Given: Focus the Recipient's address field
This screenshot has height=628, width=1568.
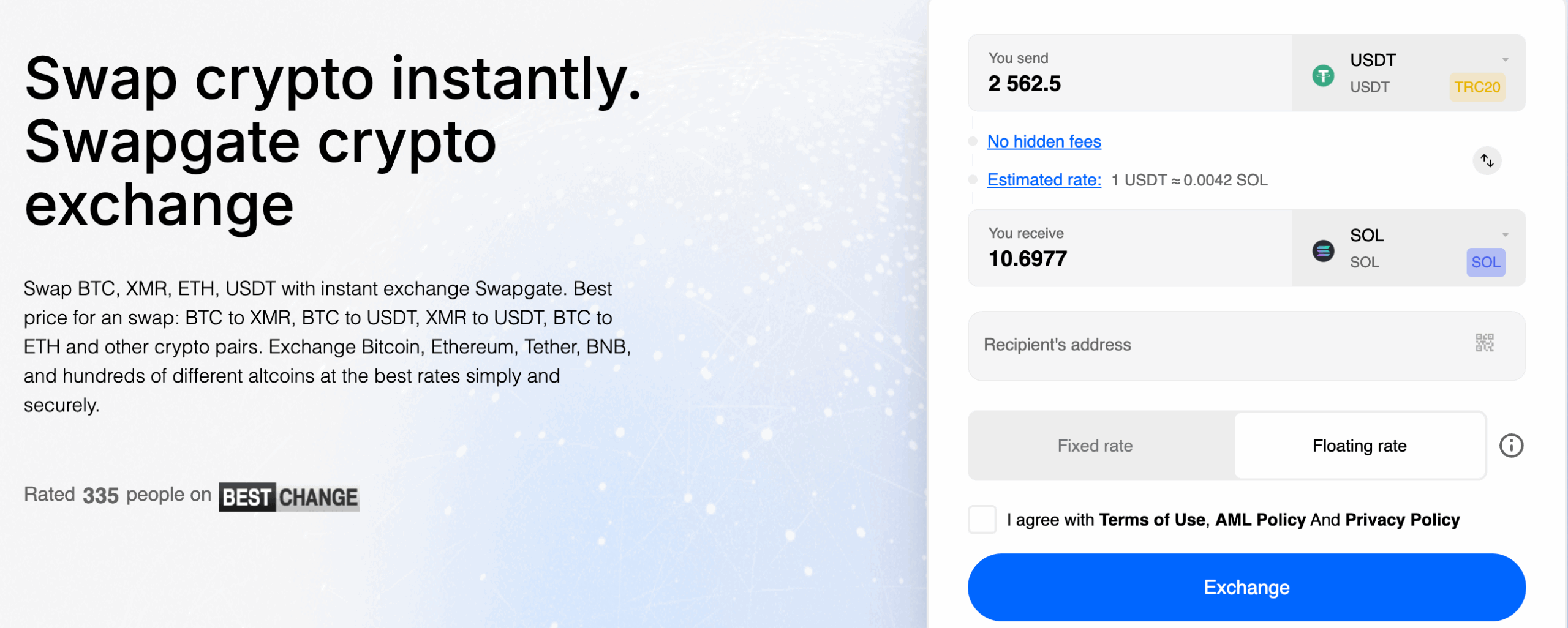Looking at the screenshot, I should tap(1246, 346).
